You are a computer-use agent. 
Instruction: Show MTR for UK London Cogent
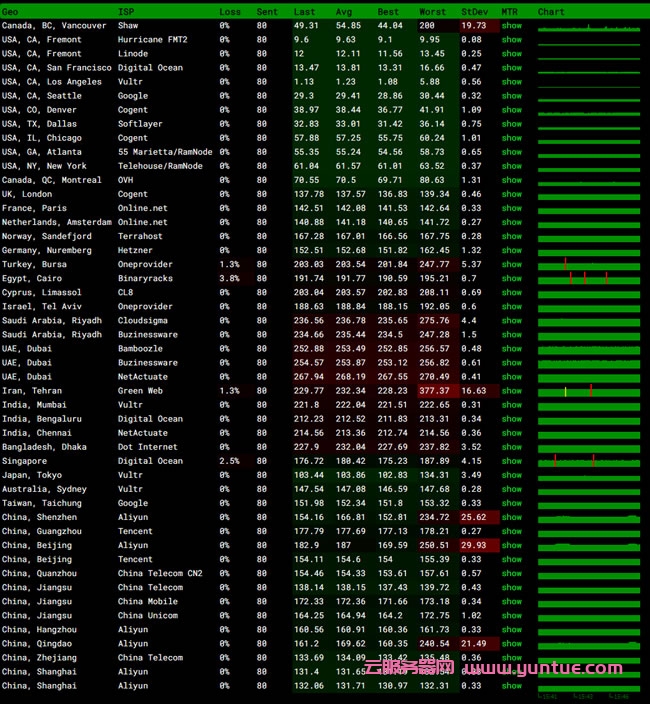tap(511, 194)
